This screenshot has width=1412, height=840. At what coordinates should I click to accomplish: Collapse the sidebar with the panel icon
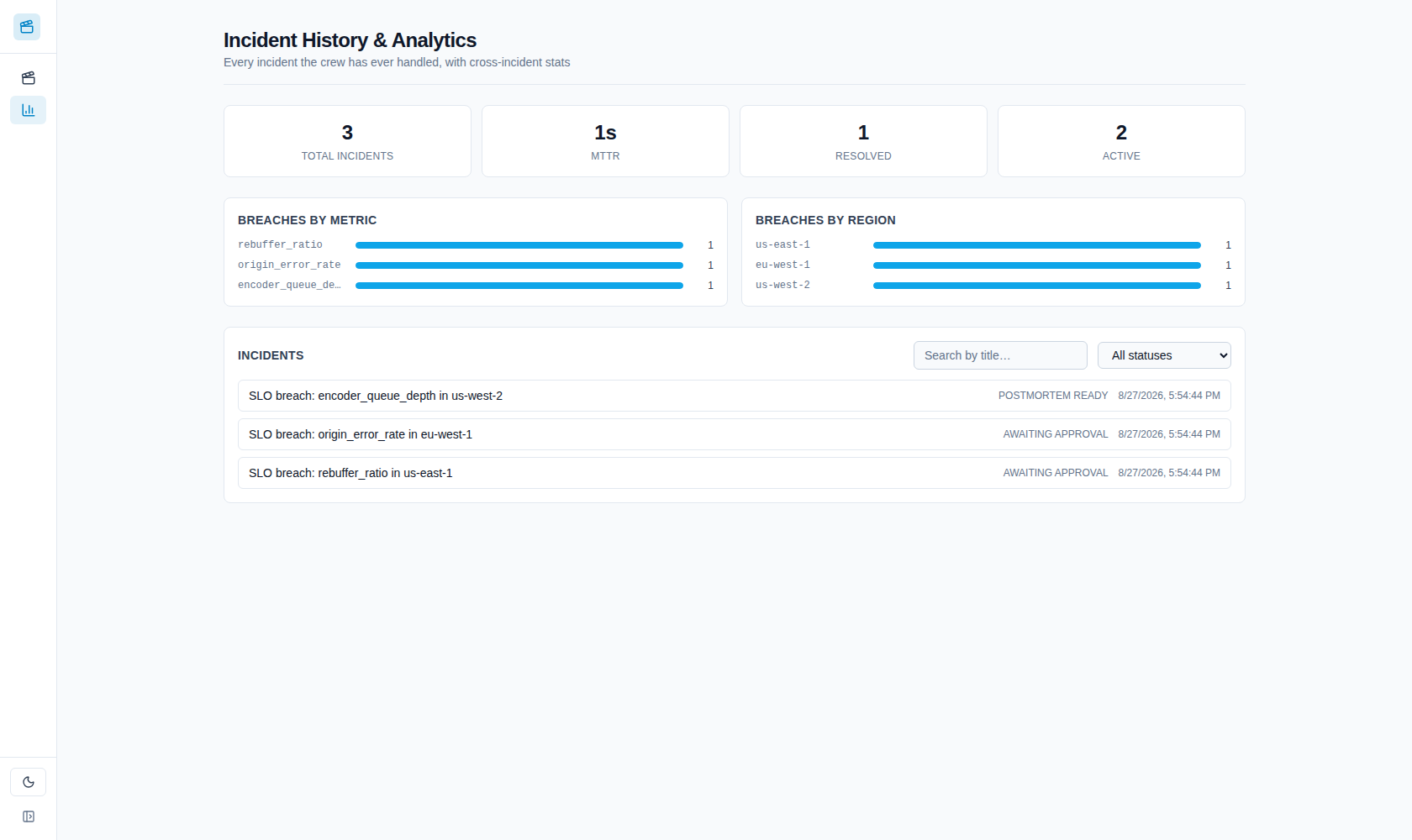point(28,816)
